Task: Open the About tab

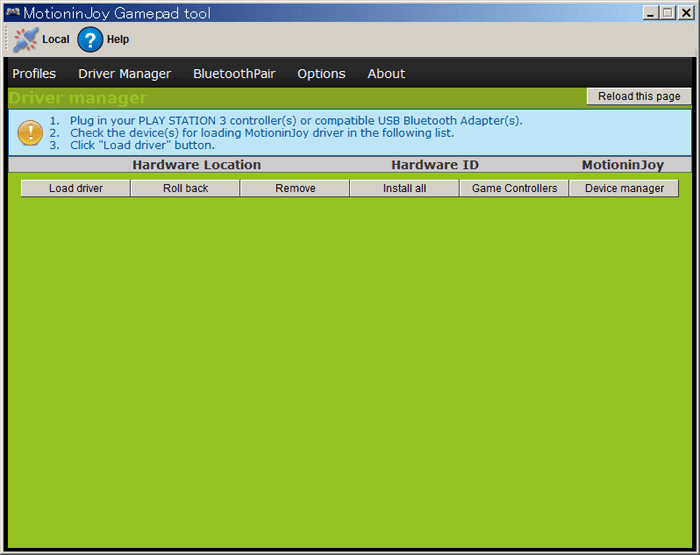Action: (386, 74)
